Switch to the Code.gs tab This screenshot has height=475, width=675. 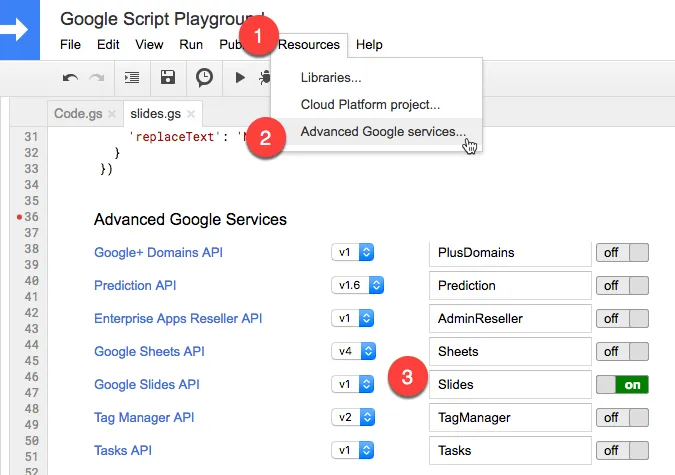point(78,114)
